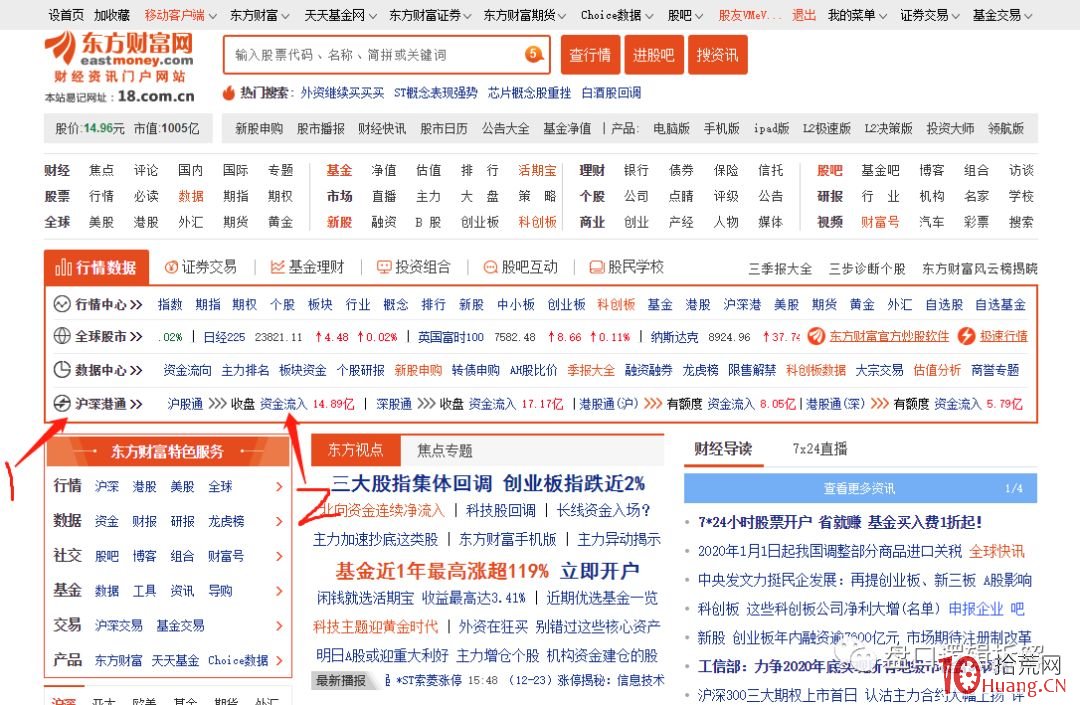Click the check circle icon for 行情中心

click(x=62, y=304)
